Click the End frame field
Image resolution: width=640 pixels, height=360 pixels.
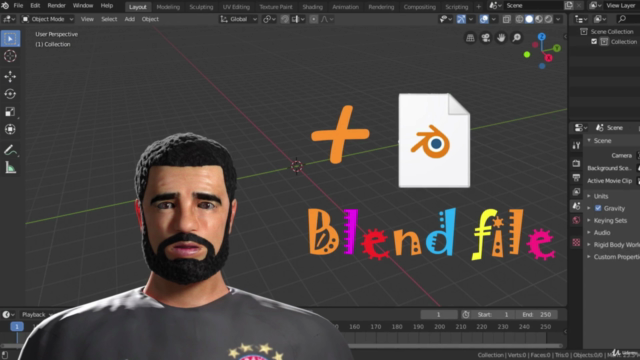(537, 315)
